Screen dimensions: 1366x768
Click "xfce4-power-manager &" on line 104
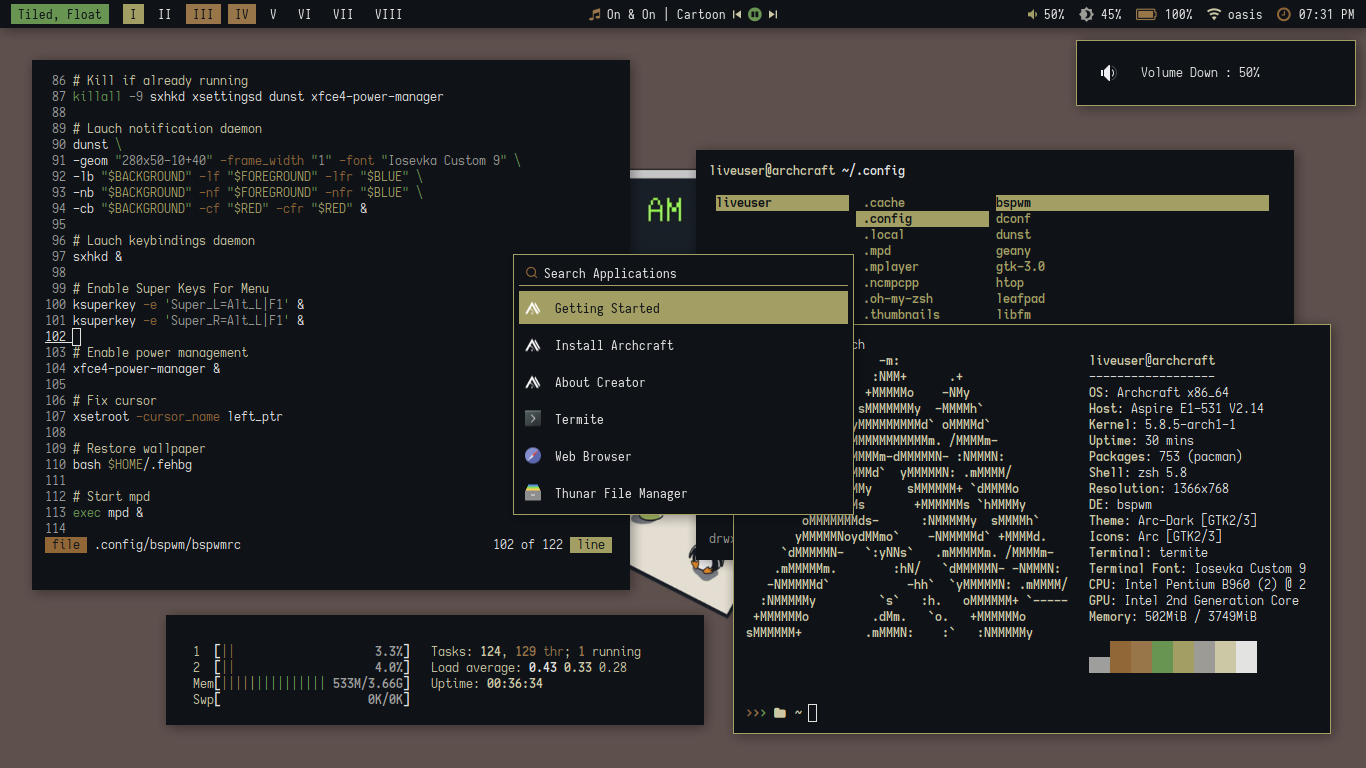[x=147, y=369]
